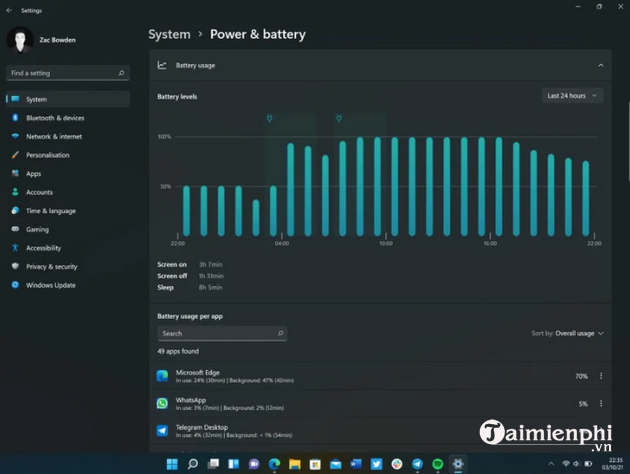Click the Telegram Desktop app icon
Image resolution: width=630 pixels, height=474 pixels.
coord(162,431)
